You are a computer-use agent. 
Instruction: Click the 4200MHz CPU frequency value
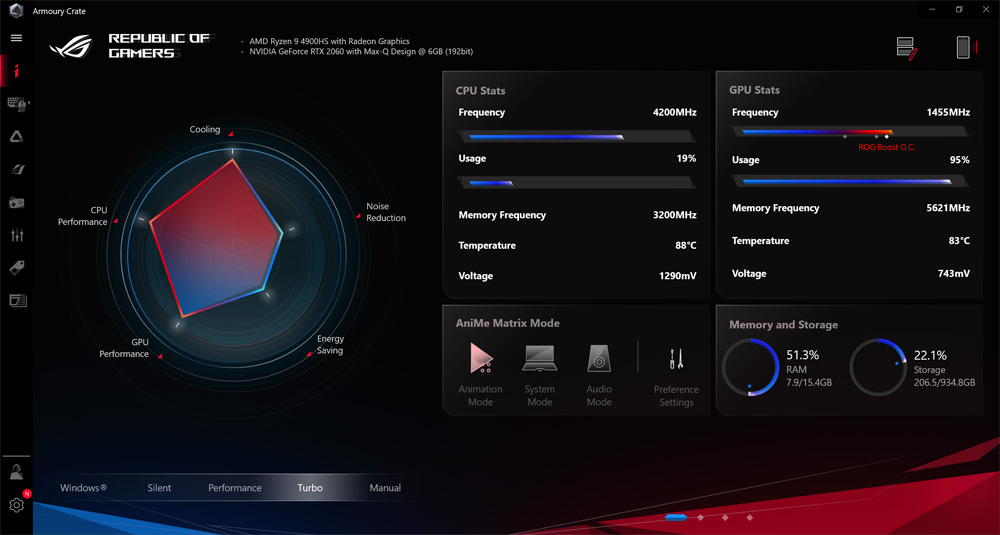click(675, 112)
